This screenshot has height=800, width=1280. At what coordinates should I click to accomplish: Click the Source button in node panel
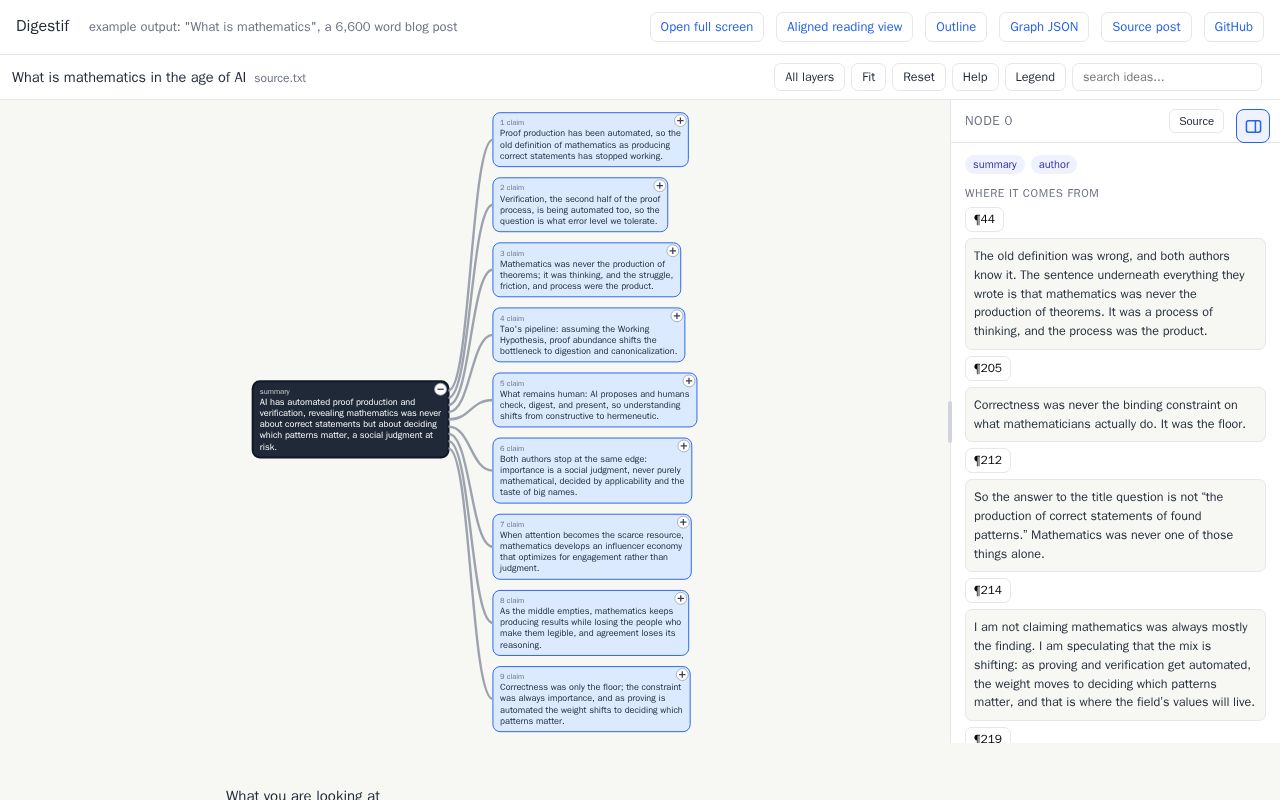click(1196, 121)
